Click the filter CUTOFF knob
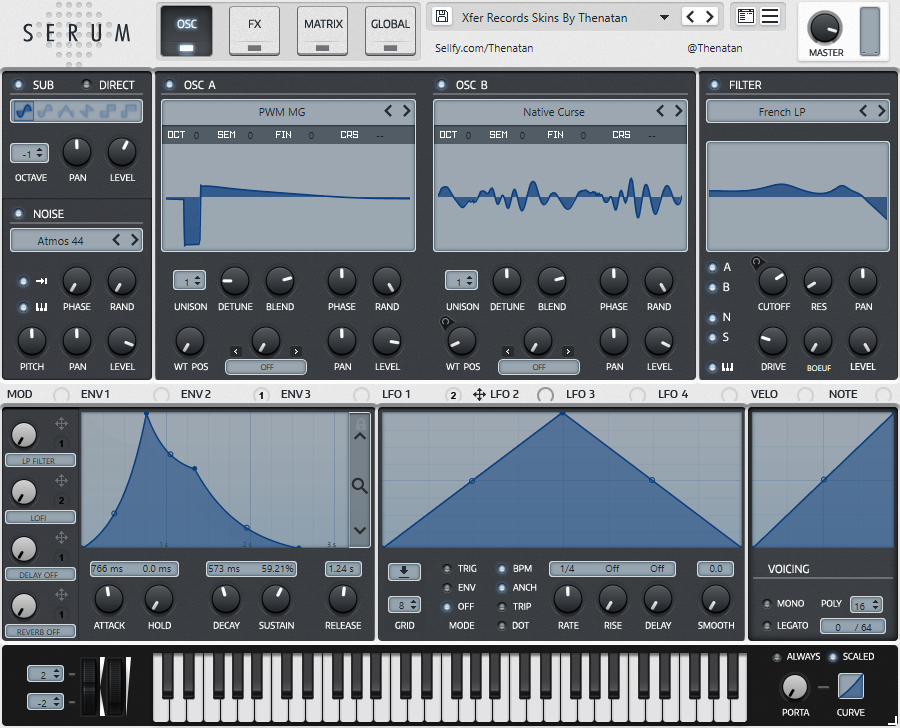 [773, 281]
